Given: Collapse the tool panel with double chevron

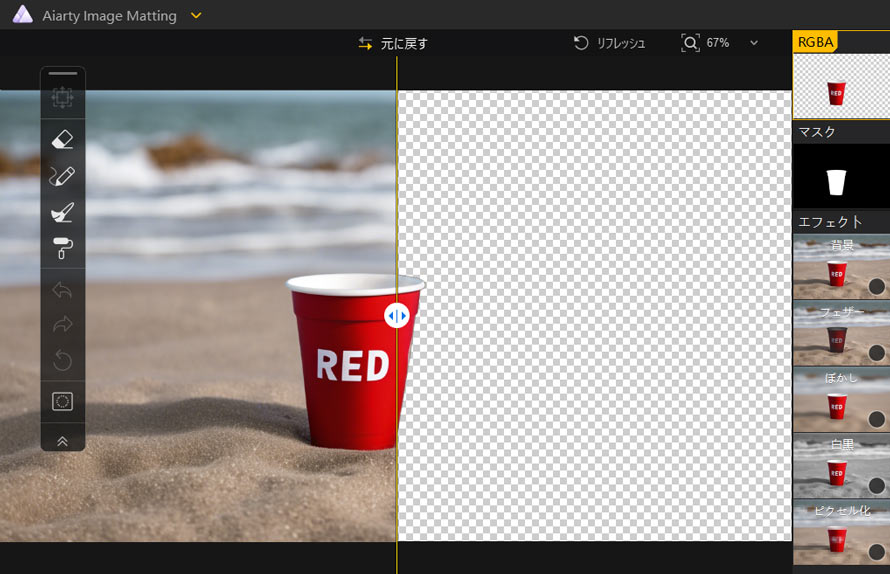Looking at the screenshot, I should 62,441.
